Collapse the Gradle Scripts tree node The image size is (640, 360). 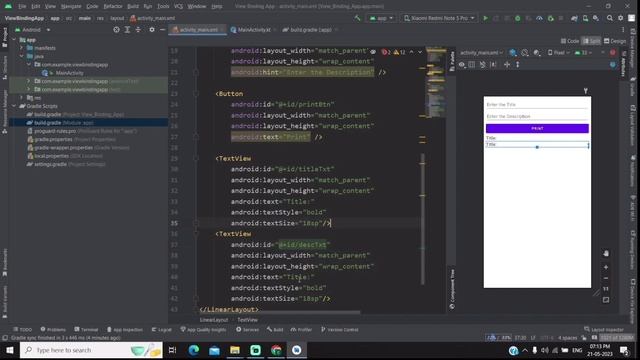(14, 106)
